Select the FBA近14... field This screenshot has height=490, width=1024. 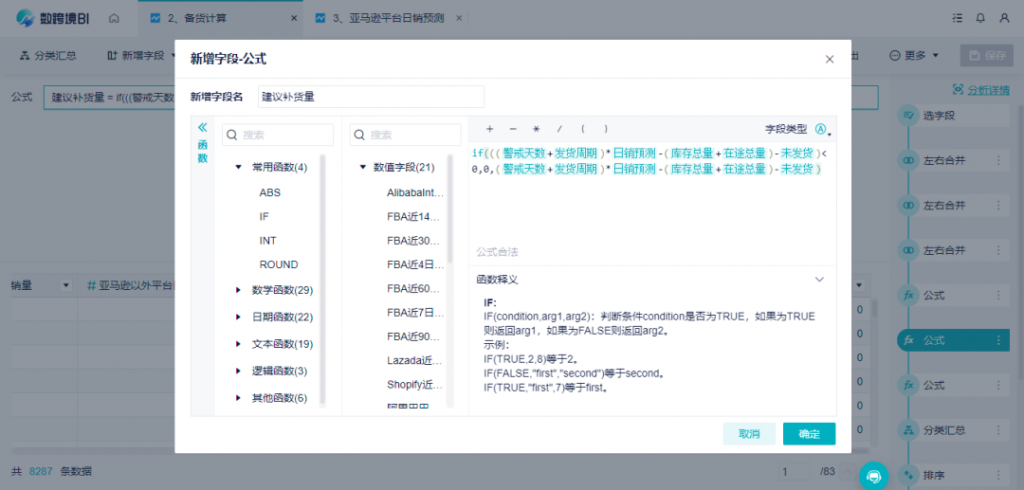[413, 216]
